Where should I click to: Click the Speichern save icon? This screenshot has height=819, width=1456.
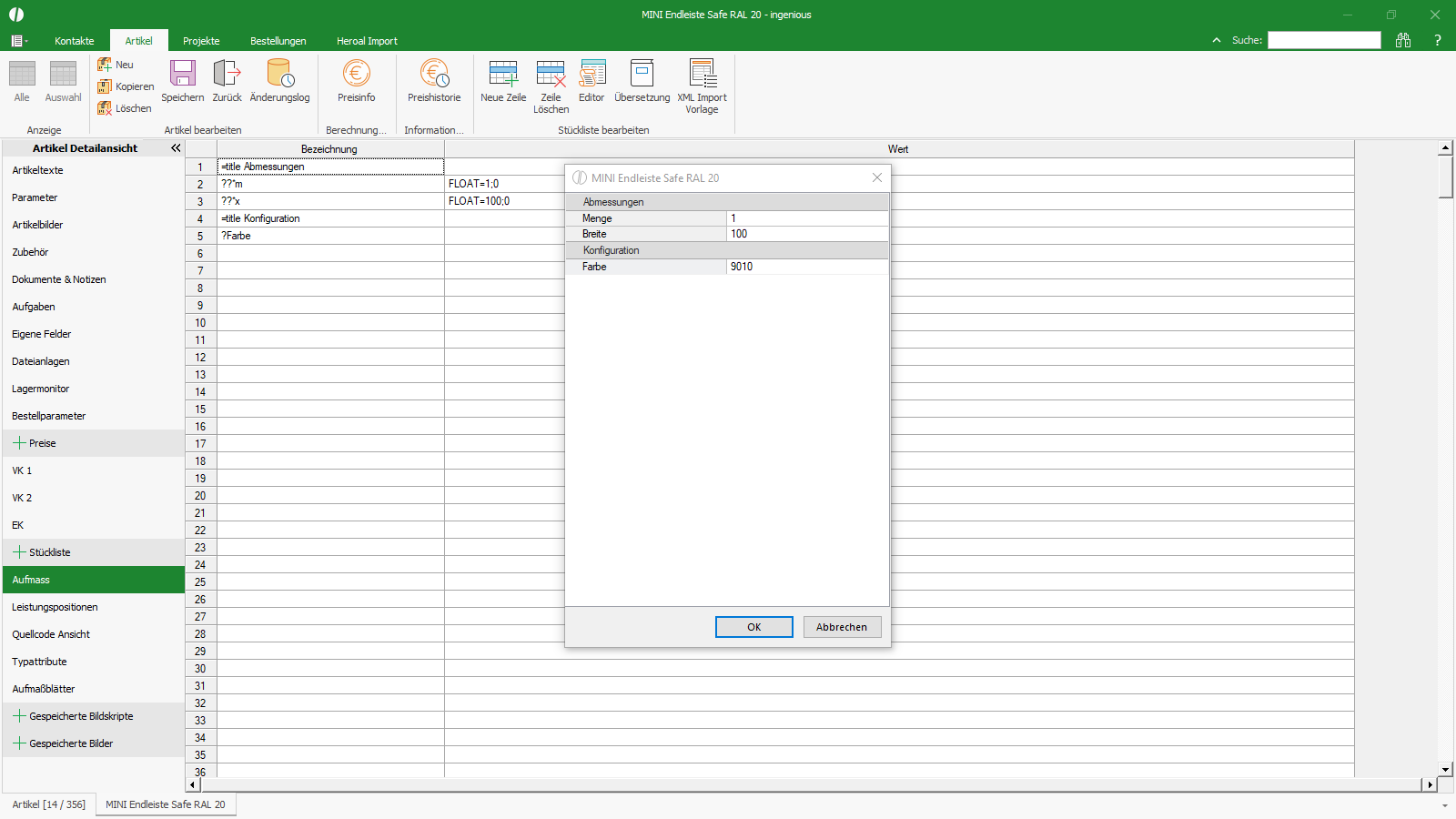coord(183,75)
